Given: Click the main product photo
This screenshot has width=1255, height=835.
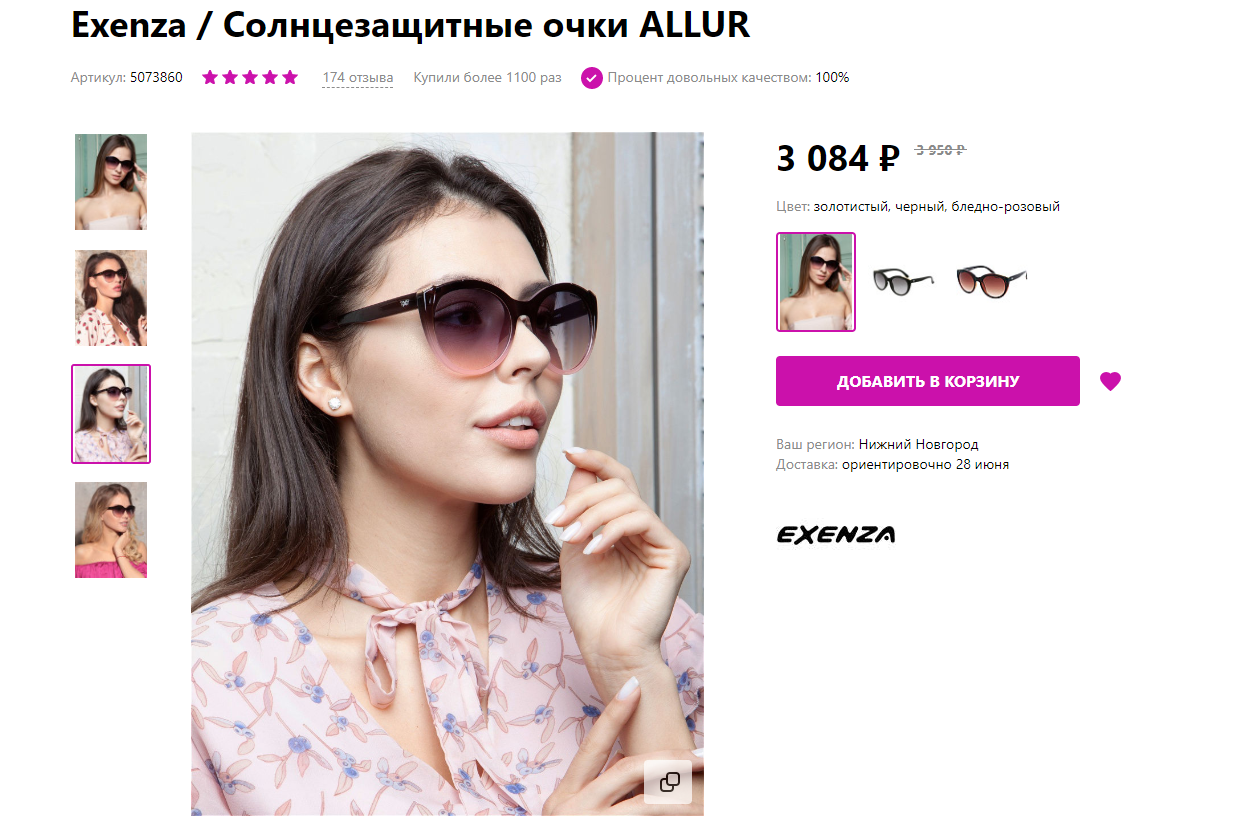Looking at the screenshot, I should click(x=447, y=474).
